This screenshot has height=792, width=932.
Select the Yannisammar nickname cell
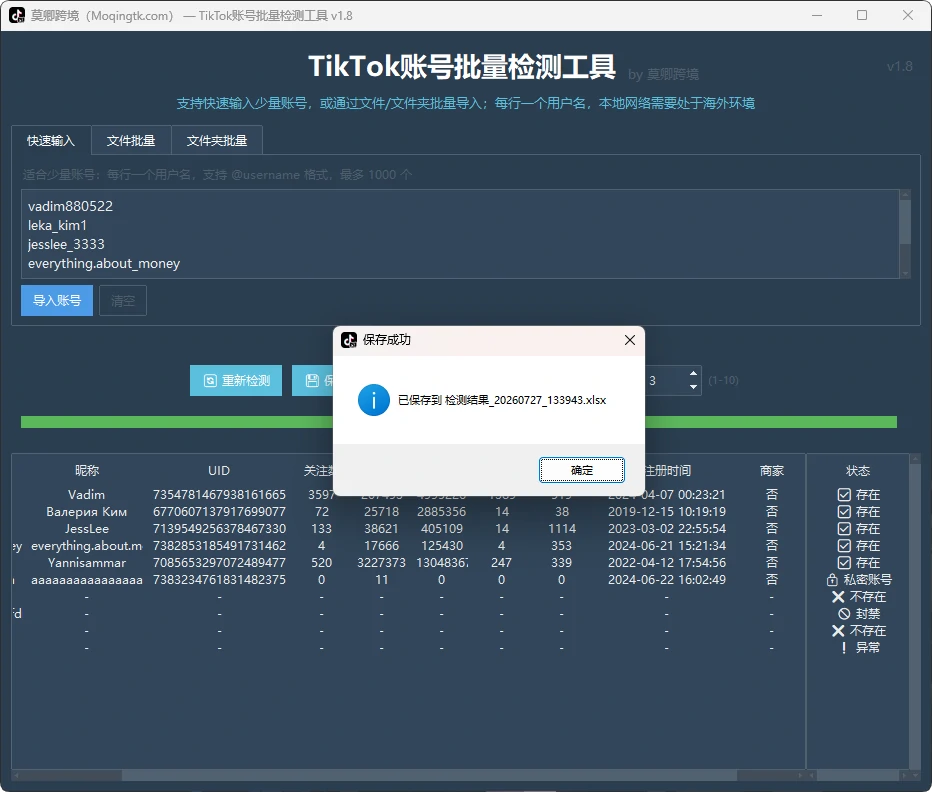click(x=87, y=562)
